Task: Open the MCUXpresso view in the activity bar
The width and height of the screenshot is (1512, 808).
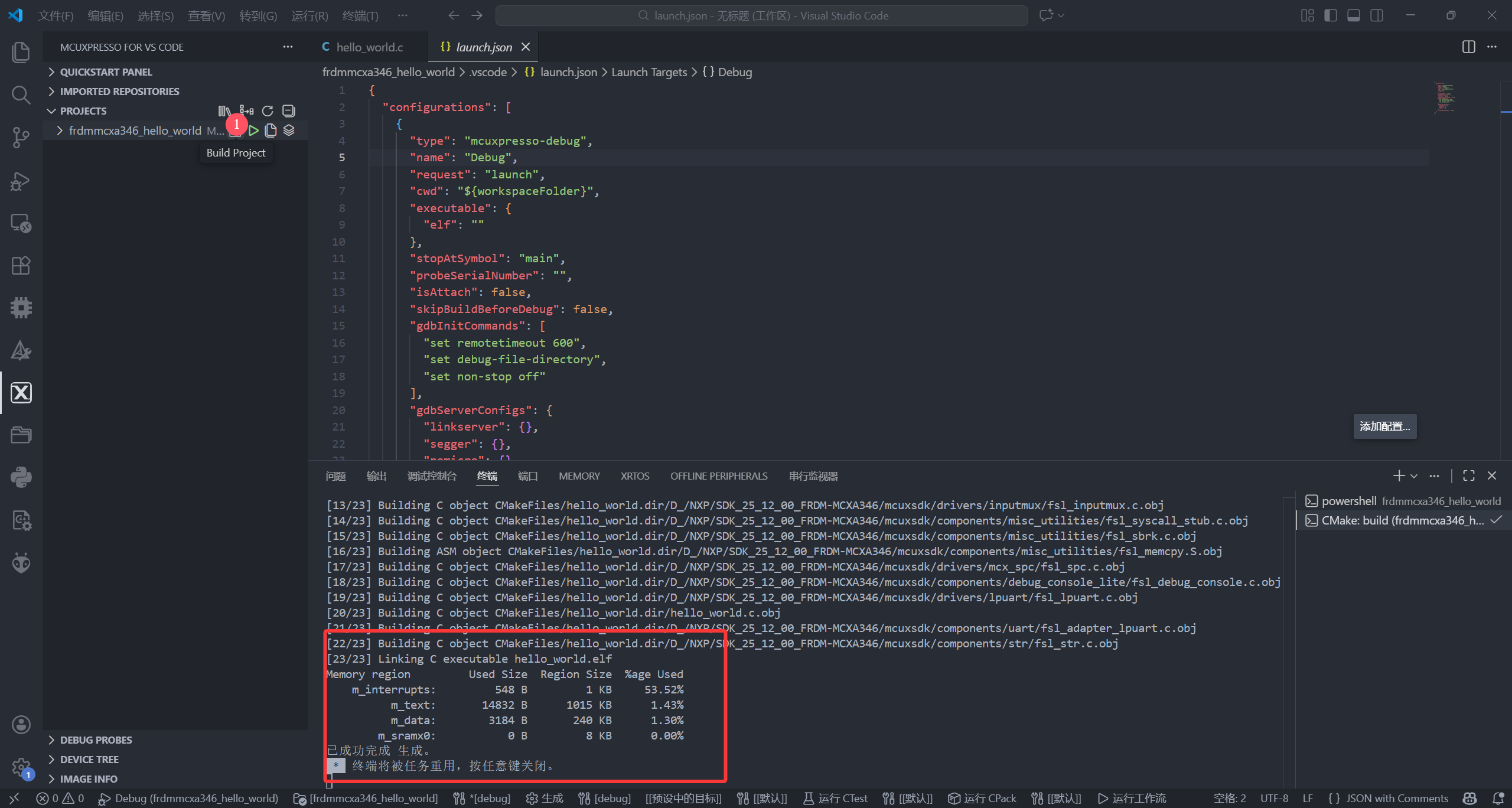Action: coord(21,393)
